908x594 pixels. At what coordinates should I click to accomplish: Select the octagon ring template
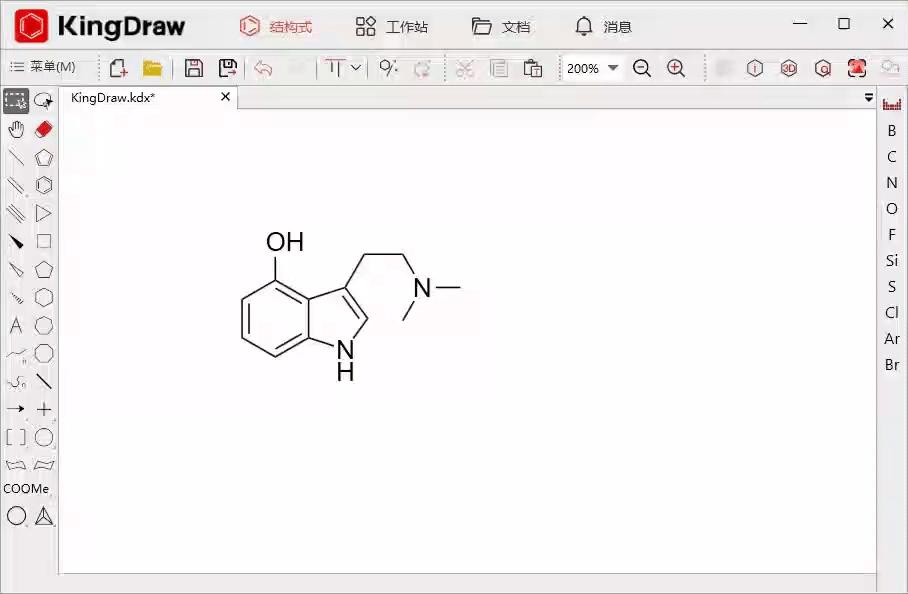point(44,353)
